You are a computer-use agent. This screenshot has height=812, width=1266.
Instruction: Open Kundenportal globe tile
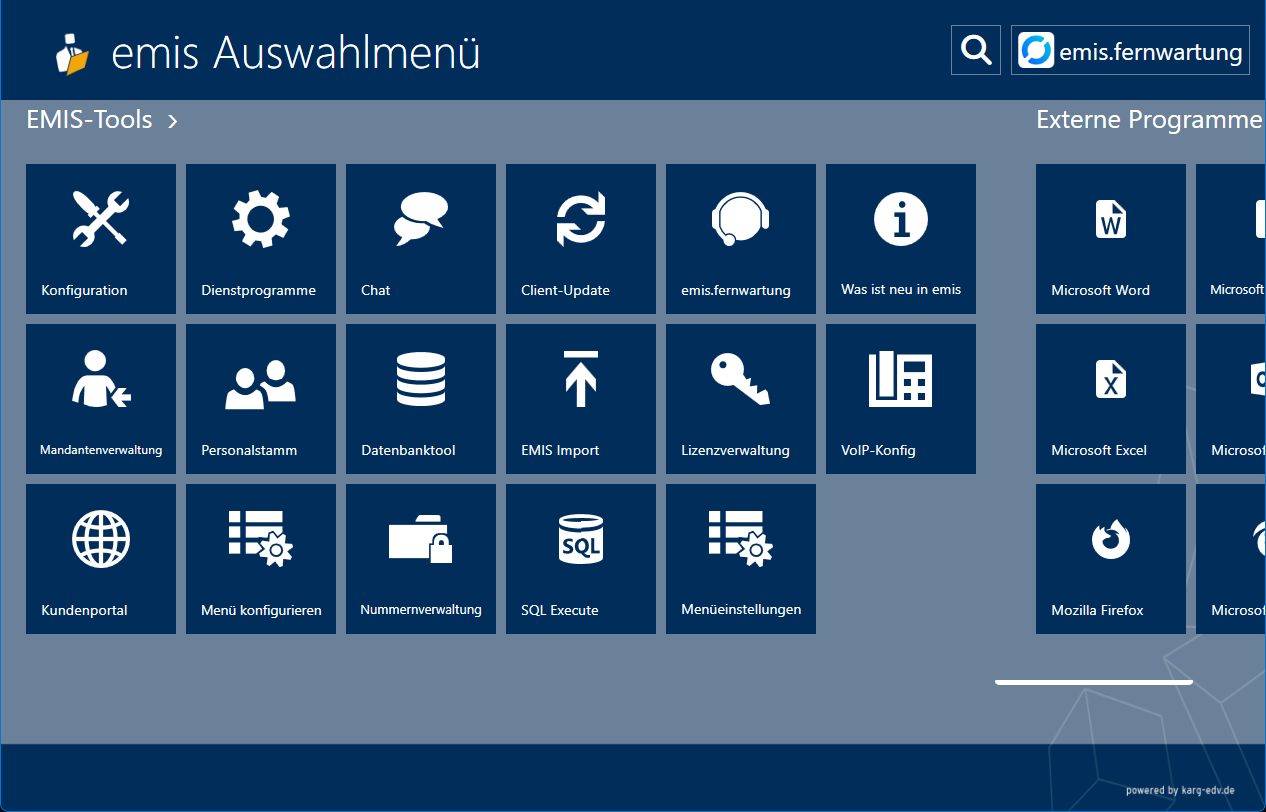coord(101,559)
